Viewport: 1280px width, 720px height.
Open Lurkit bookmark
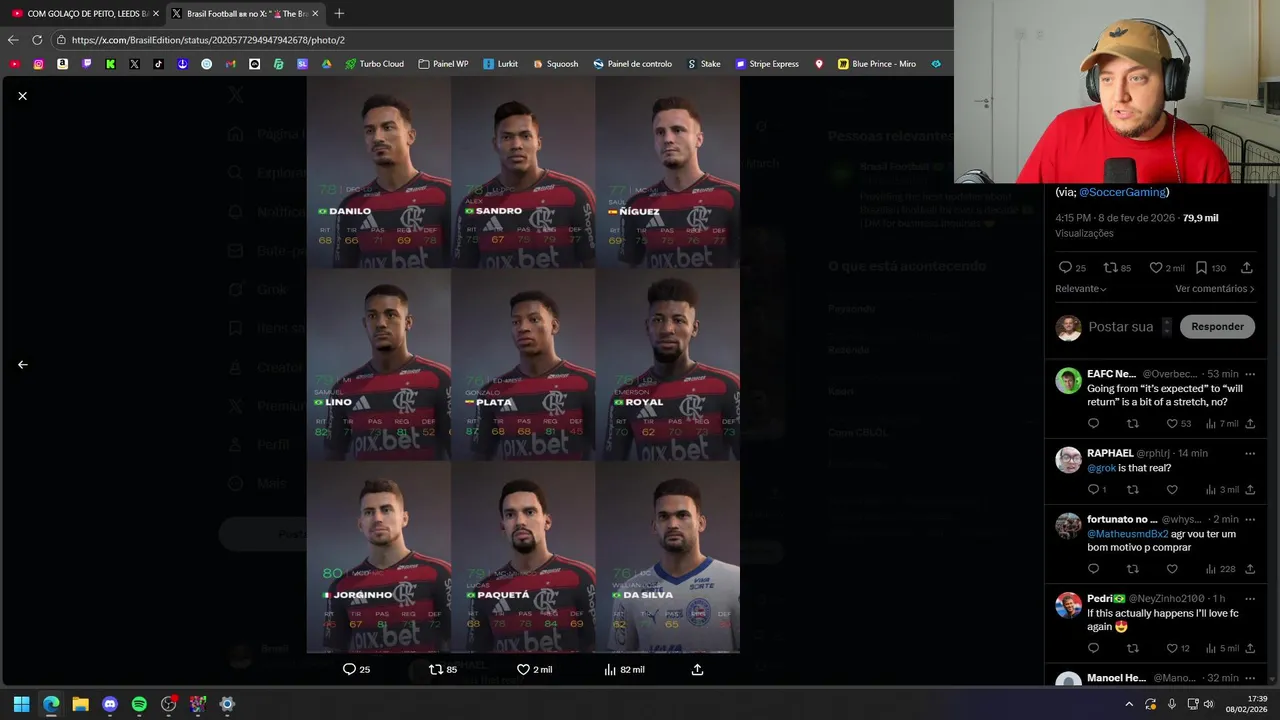[x=500, y=63]
